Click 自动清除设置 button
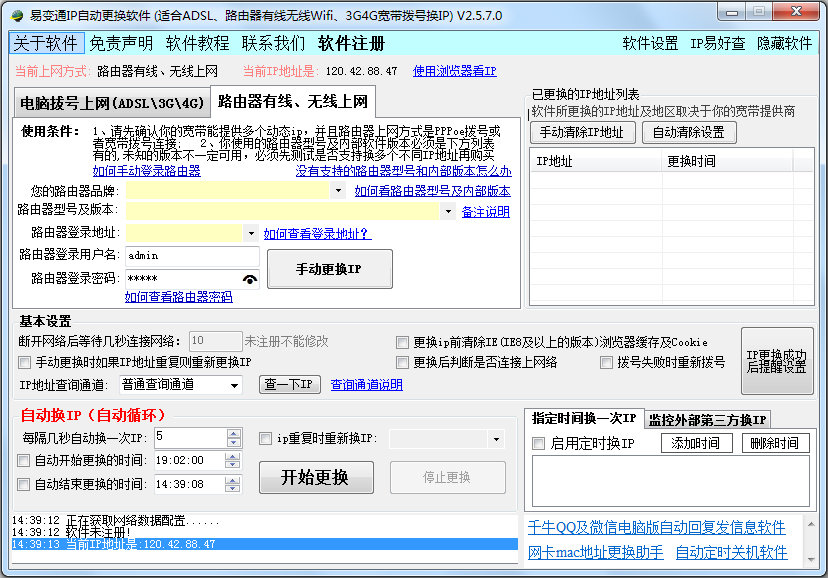 [689, 132]
